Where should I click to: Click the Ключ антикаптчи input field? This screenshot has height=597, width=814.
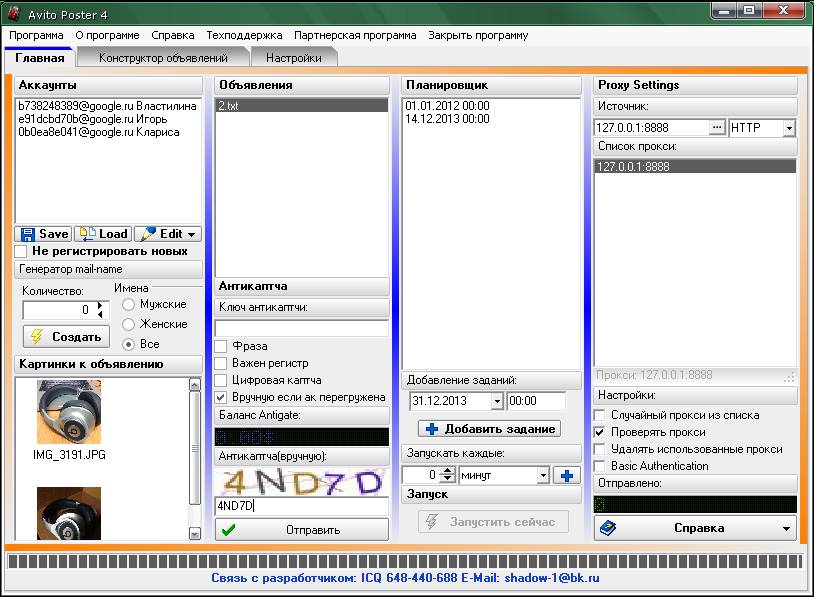[x=301, y=328]
